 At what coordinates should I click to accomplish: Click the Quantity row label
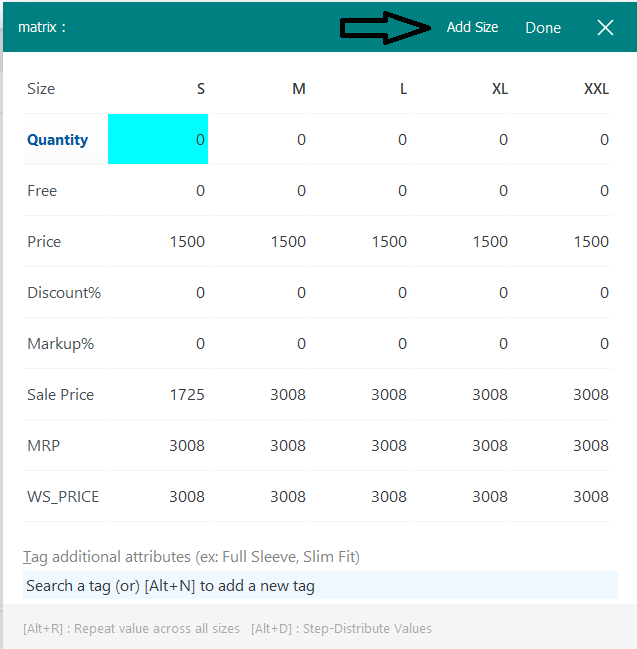click(x=58, y=139)
